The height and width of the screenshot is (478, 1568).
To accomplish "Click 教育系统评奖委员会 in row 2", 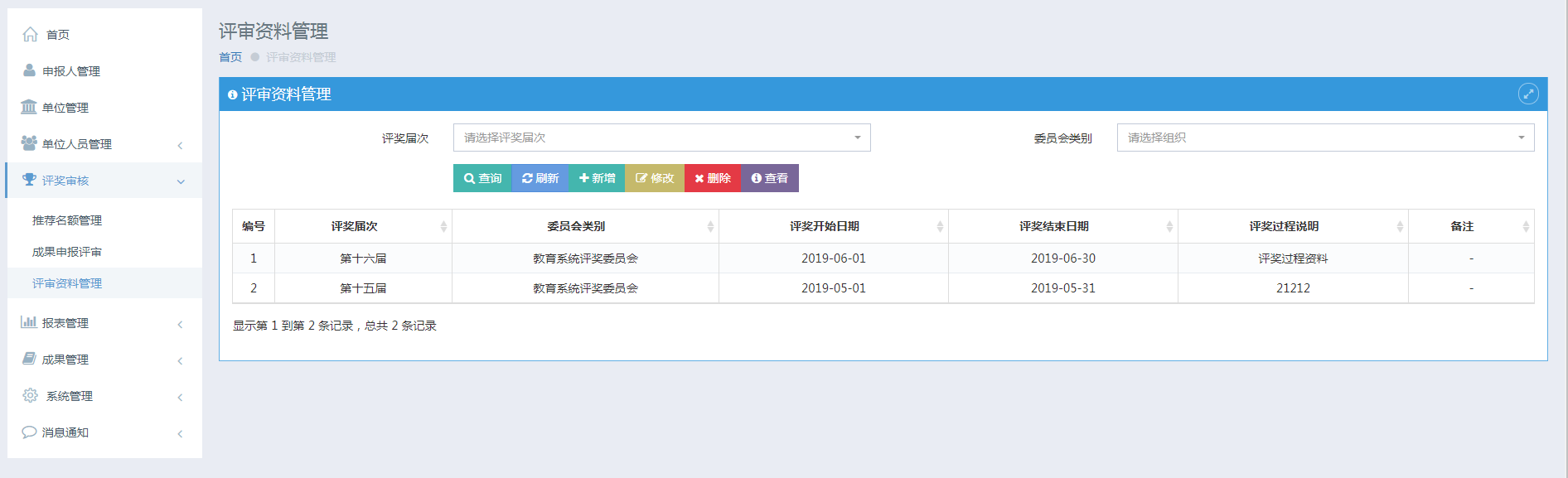I will tap(585, 288).
